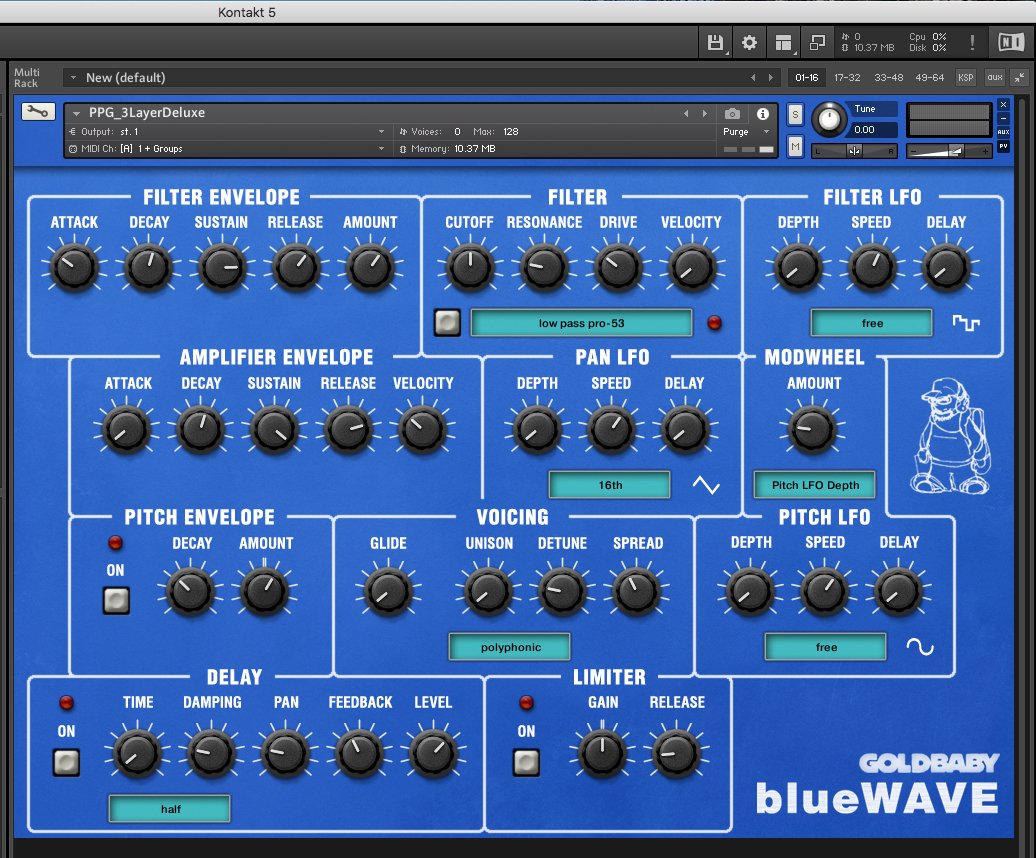Click the Tune knob in the header
Viewport: 1036px width, 858px height.
click(829, 120)
